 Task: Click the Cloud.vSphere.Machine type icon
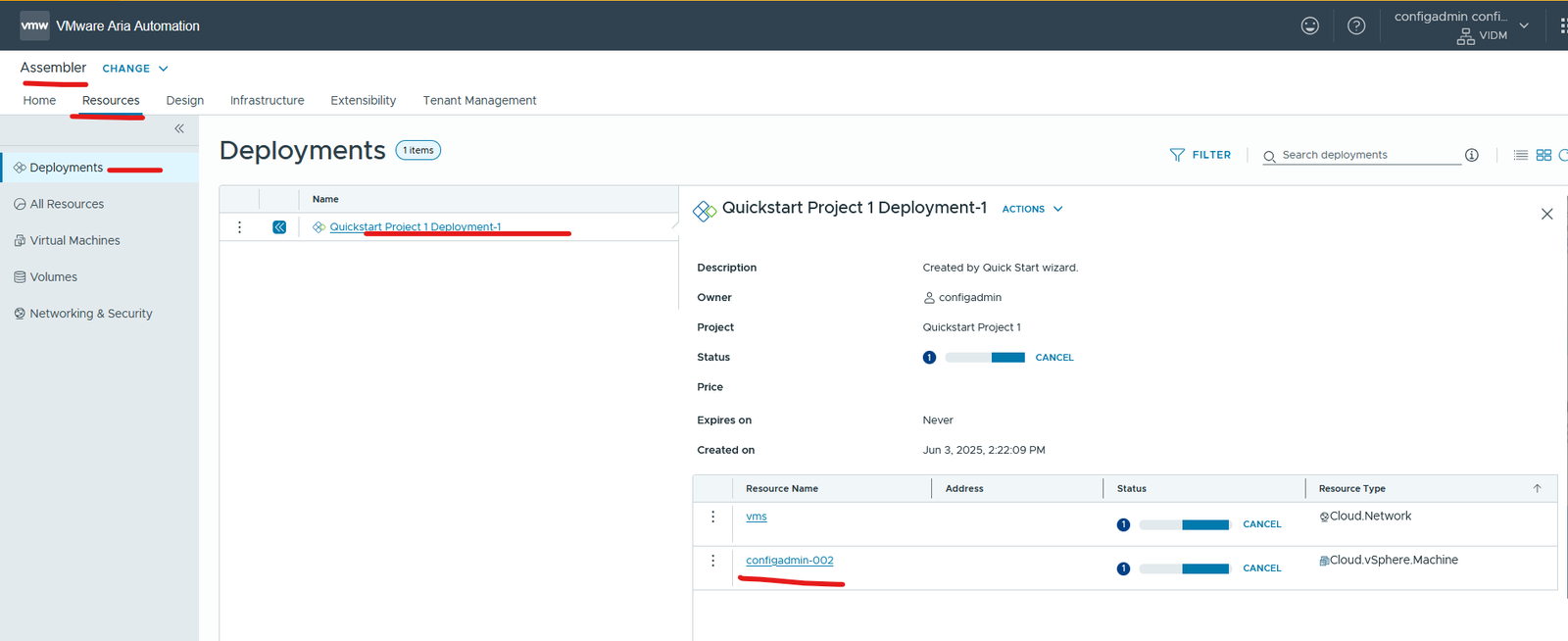(x=1324, y=561)
